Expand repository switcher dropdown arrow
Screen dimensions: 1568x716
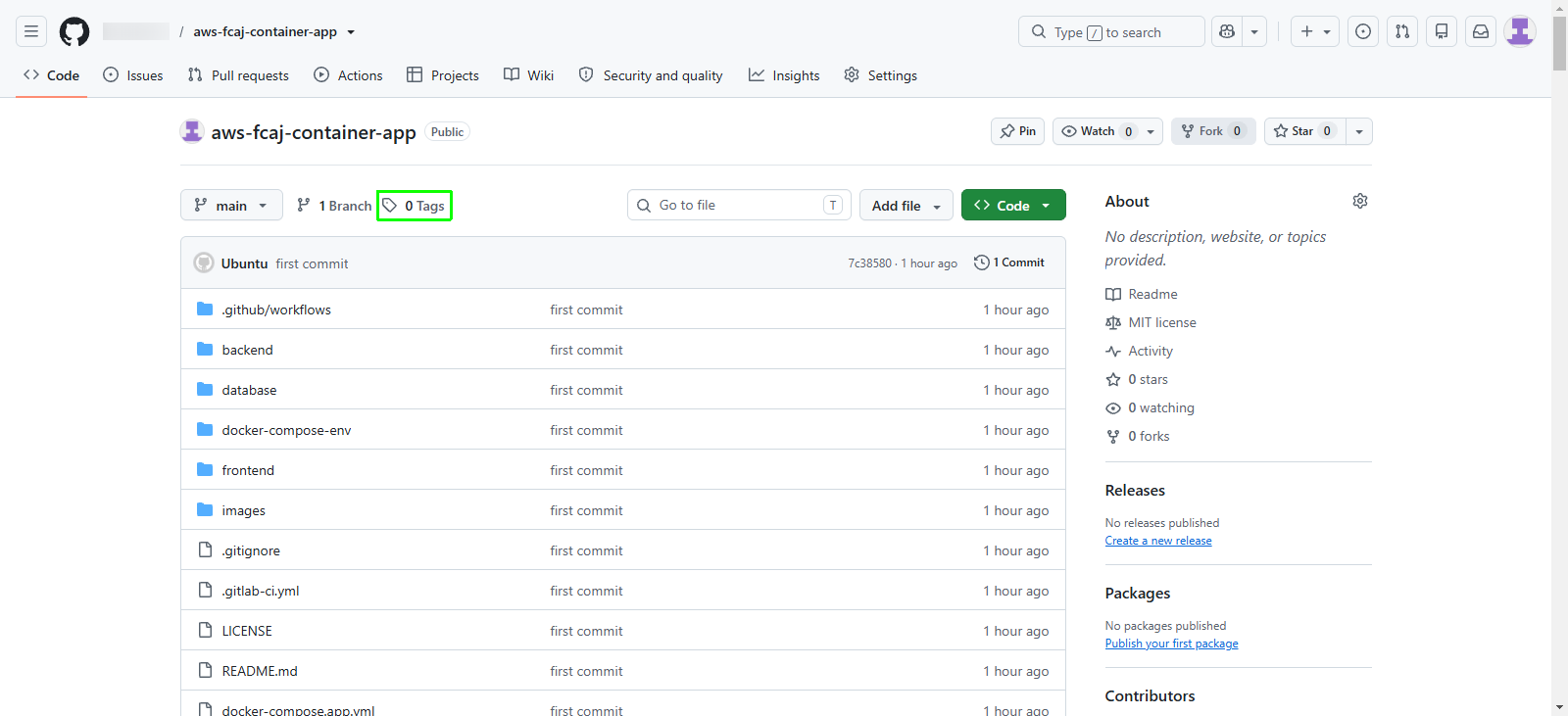point(351,32)
